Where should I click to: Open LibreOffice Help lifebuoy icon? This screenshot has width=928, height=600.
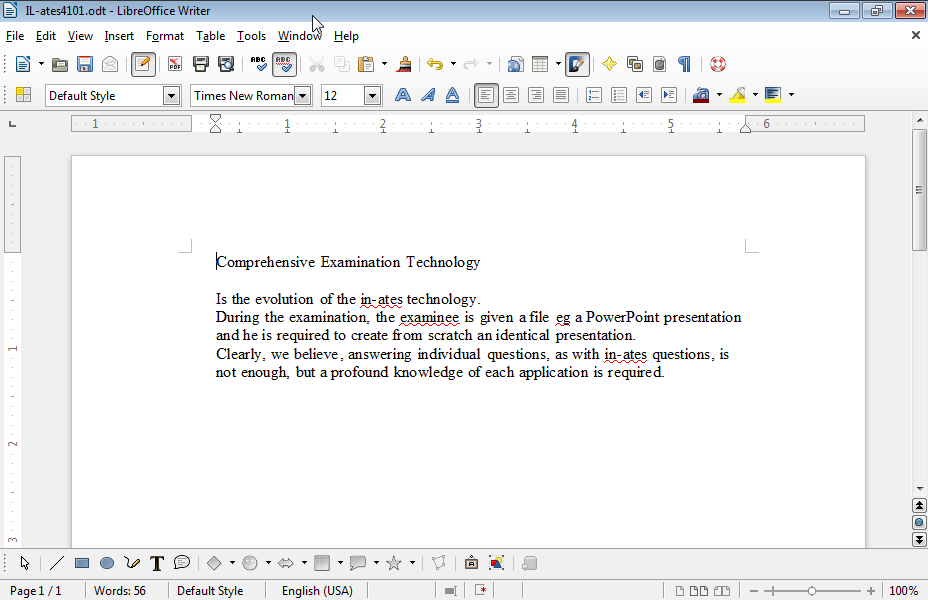[x=718, y=64]
